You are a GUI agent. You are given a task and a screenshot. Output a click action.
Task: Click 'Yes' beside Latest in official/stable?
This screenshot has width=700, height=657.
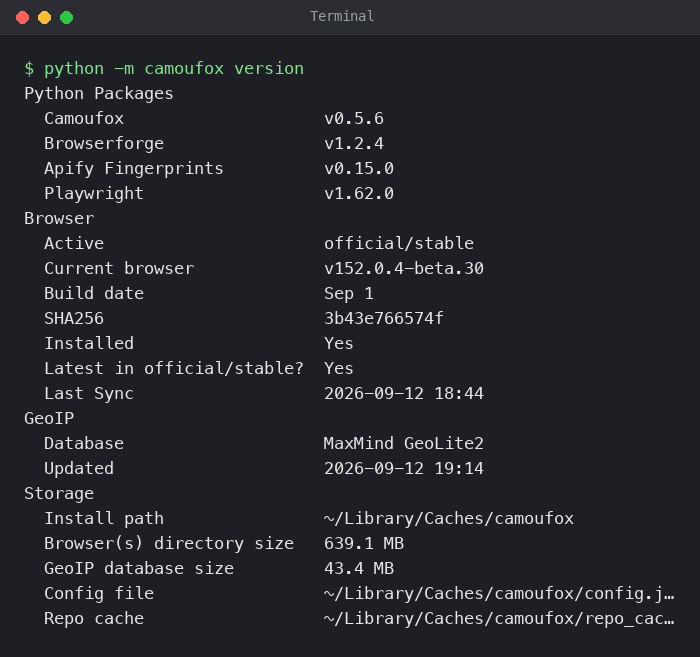(339, 369)
